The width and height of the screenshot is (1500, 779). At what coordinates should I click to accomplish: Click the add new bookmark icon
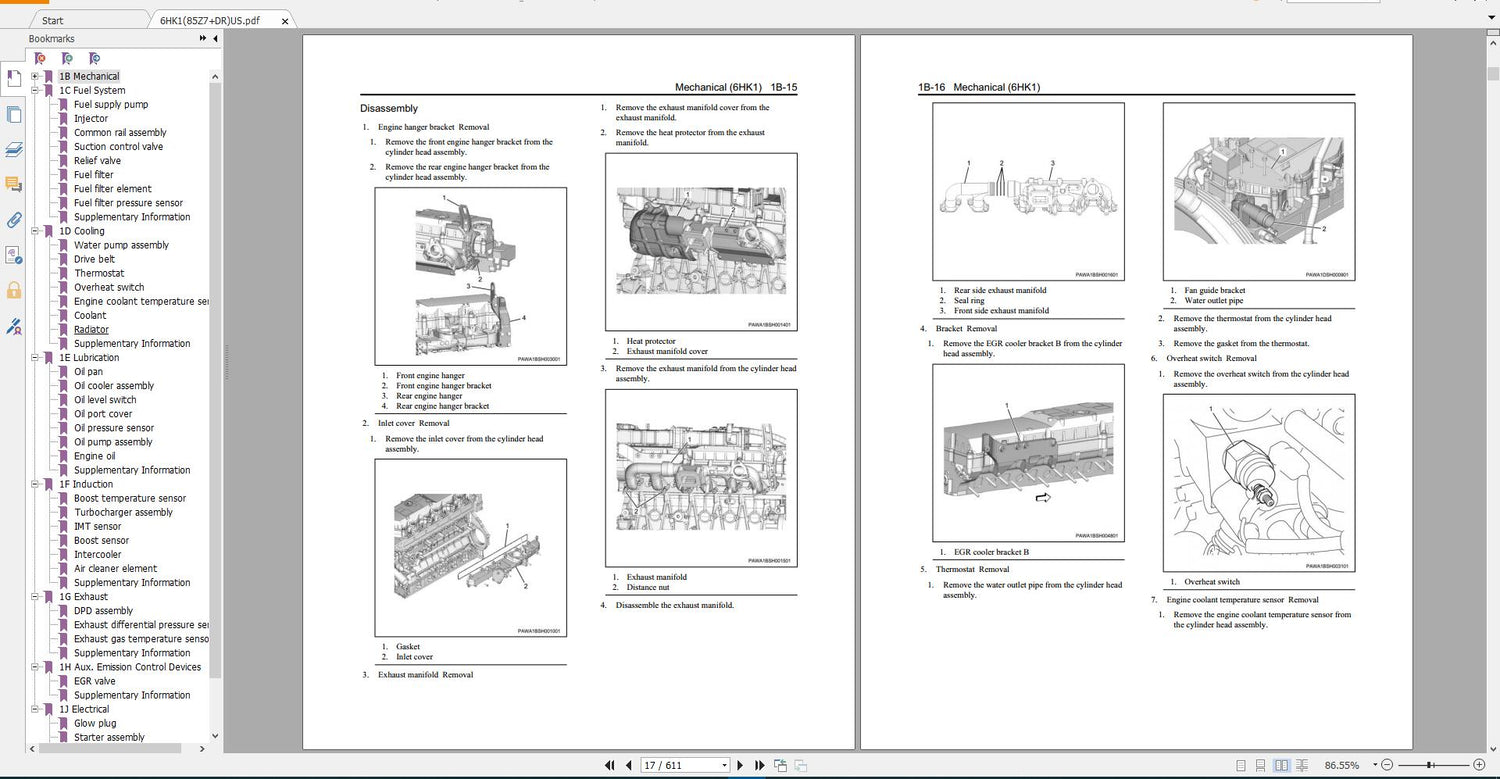[67, 59]
